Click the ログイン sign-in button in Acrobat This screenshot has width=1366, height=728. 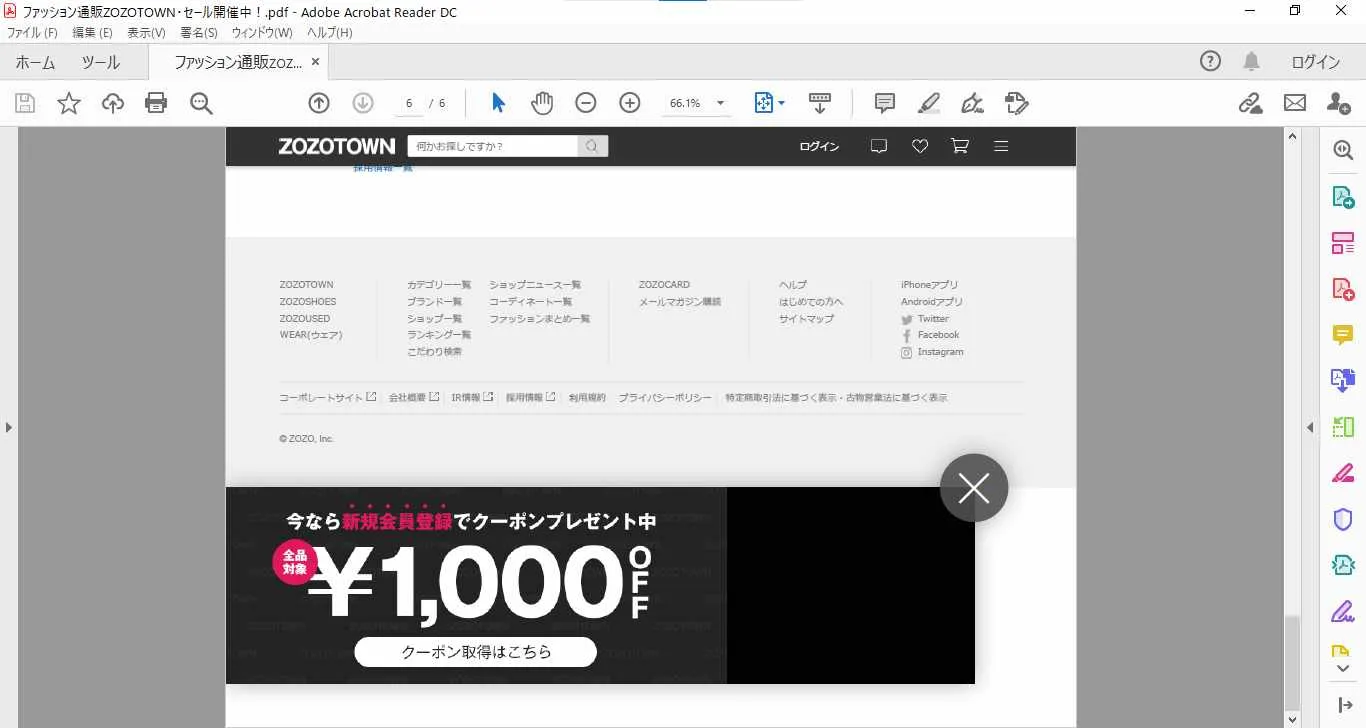tap(1315, 62)
